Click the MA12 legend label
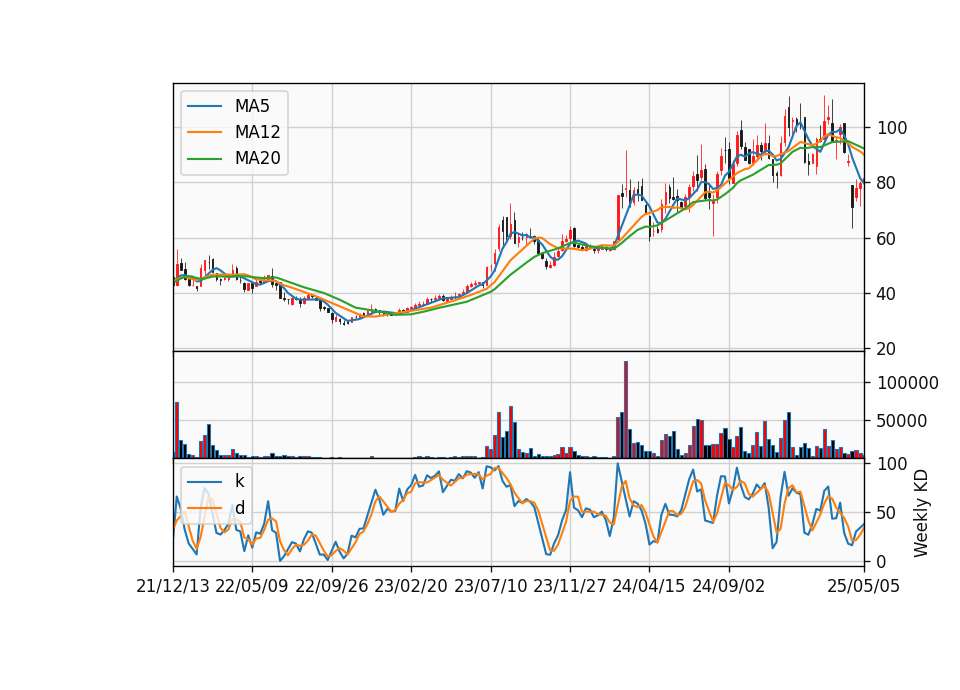The height and width of the screenshot is (690, 960). pos(257,132)
